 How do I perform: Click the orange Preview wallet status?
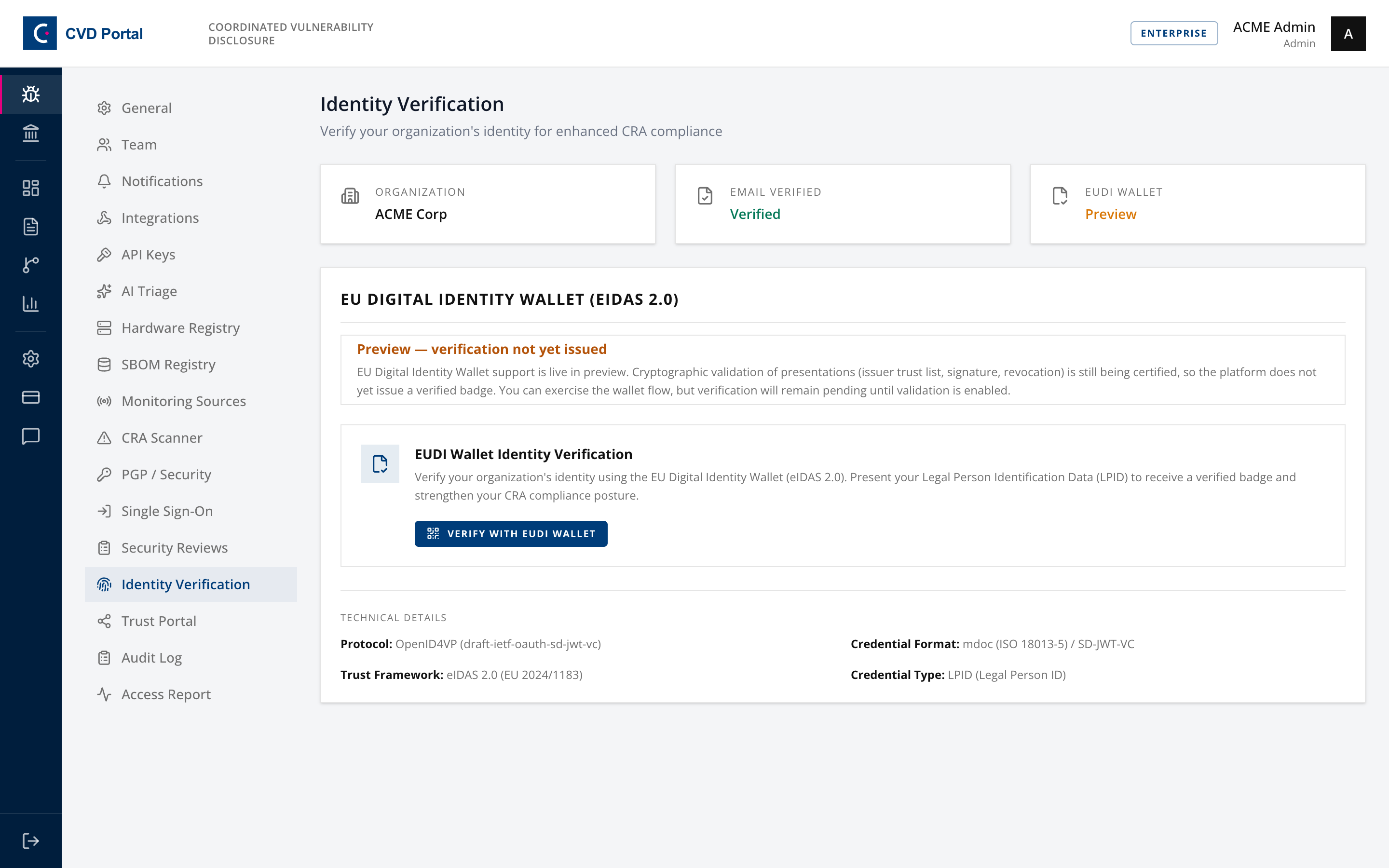pyautogui.click(x=1110, y=214)
